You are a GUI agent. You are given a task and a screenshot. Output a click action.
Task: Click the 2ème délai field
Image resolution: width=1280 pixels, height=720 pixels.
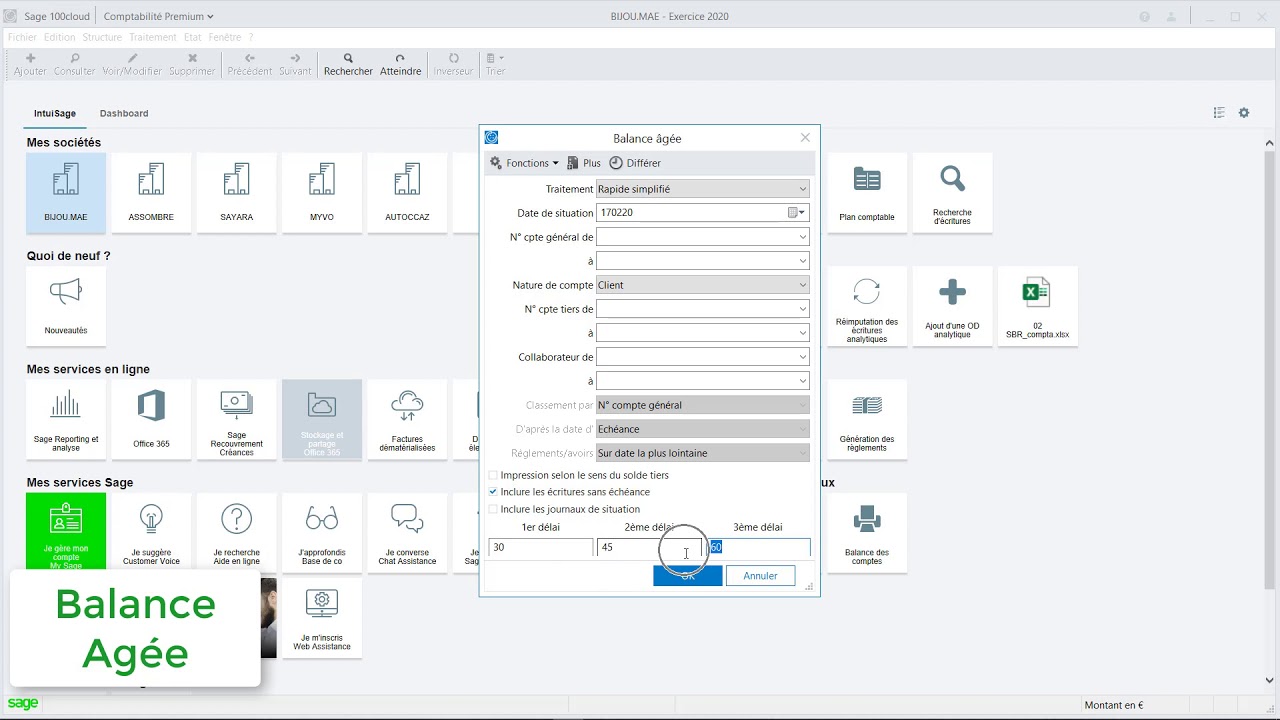click(x=648, y=547)
